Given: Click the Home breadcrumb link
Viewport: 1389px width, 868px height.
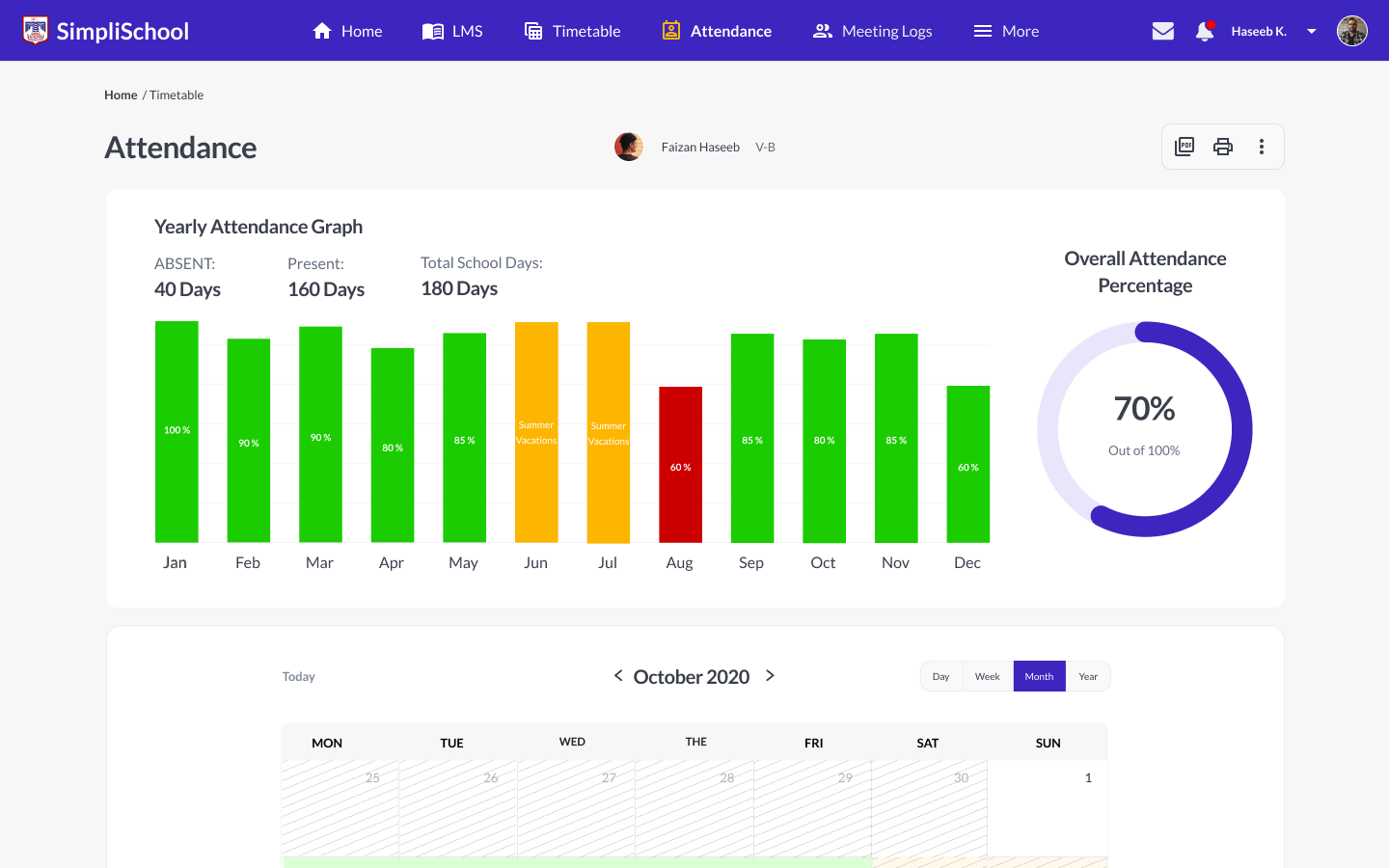Looking at the screenshot, I should pos(121,95).
